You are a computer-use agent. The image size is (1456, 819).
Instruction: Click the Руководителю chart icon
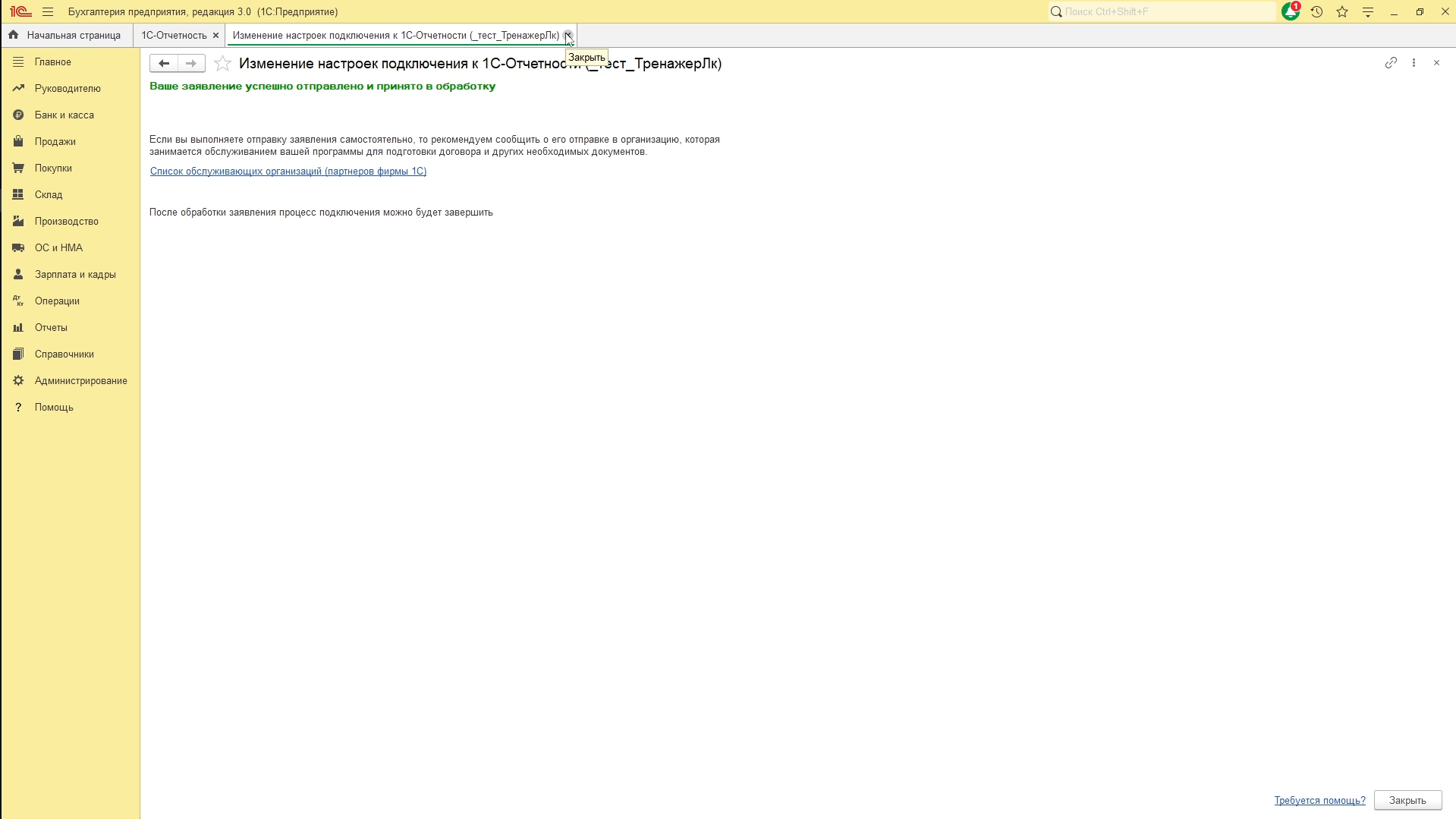[x=18, y=89]
